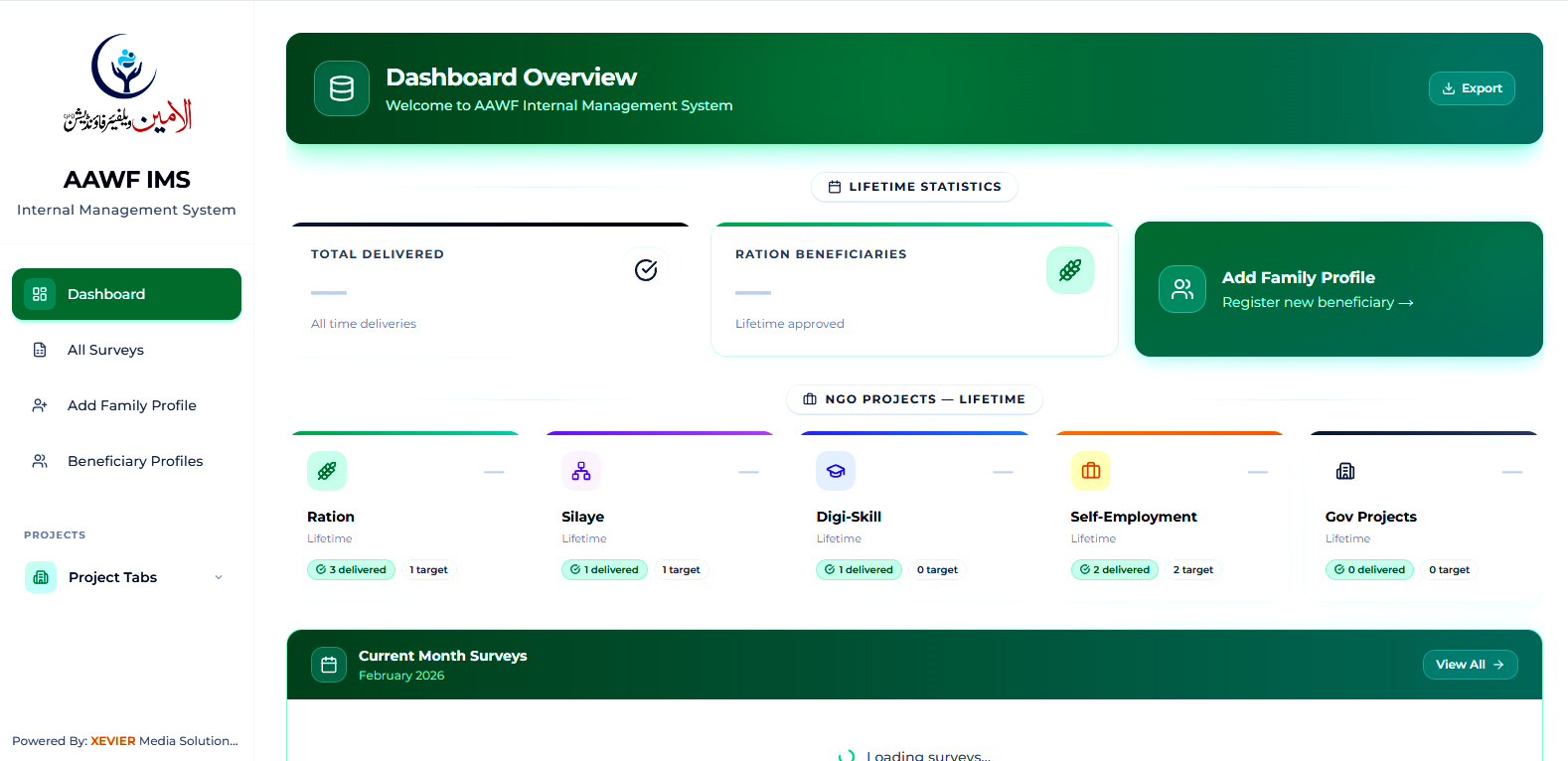
Task: Click the calendar icon beside Current Month Surveys
Action: tap(329, 665)
